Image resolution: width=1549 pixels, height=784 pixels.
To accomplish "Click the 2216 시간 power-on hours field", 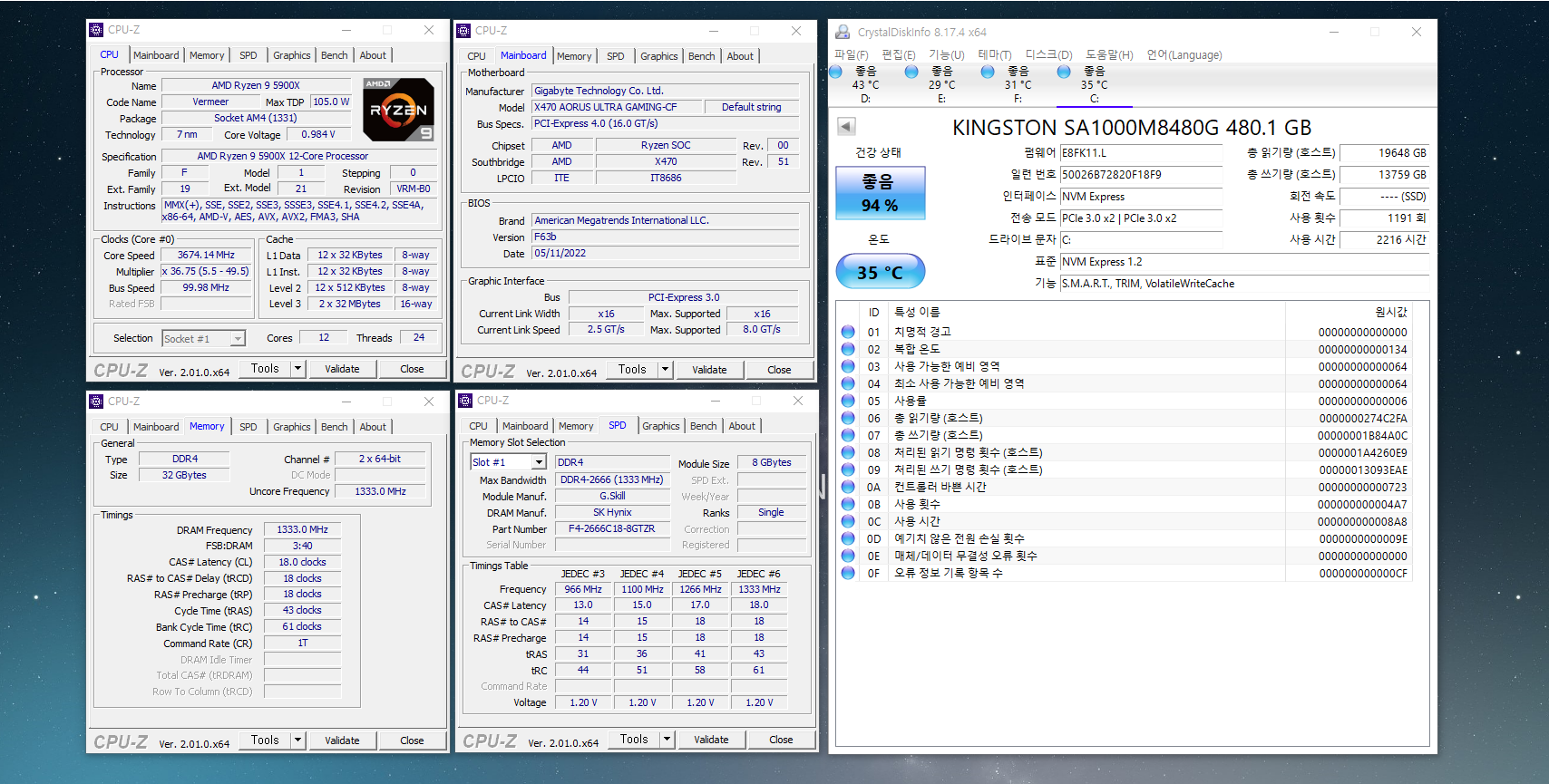I will (1384, 240).
